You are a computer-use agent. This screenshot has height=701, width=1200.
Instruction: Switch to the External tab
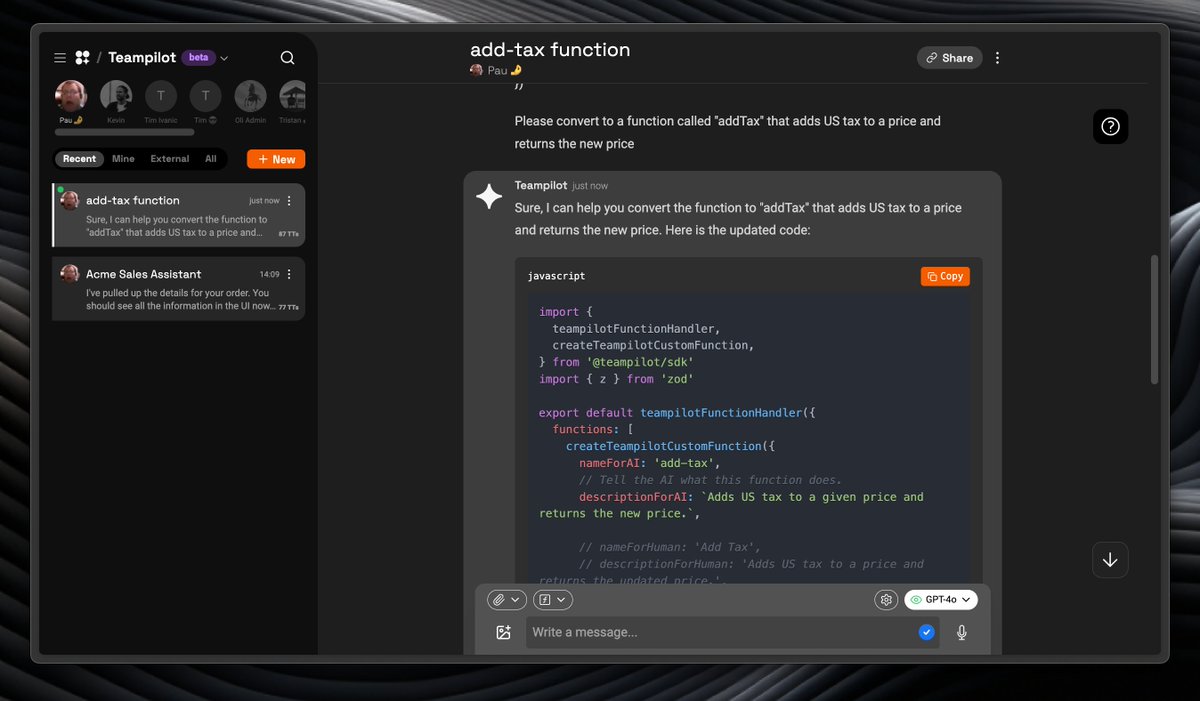coord(170,159)
